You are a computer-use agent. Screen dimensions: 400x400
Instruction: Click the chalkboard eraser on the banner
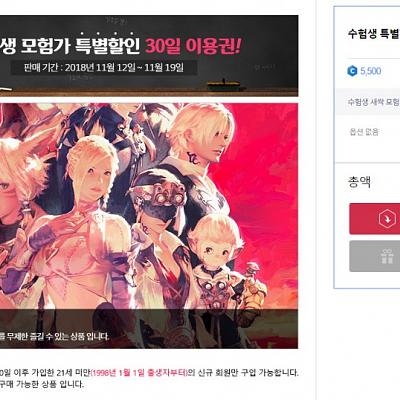(x=223, y=85)
